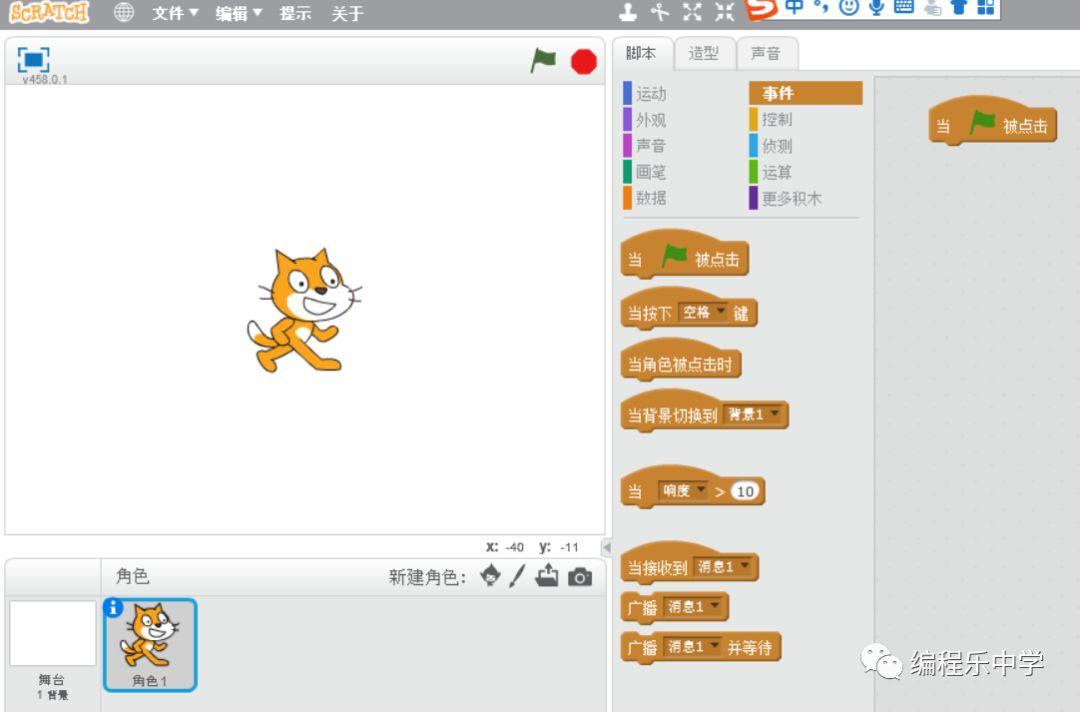
Task: Open Sogou IME emoji face icon
Action: pyautogui.click(x=849, y=7)
